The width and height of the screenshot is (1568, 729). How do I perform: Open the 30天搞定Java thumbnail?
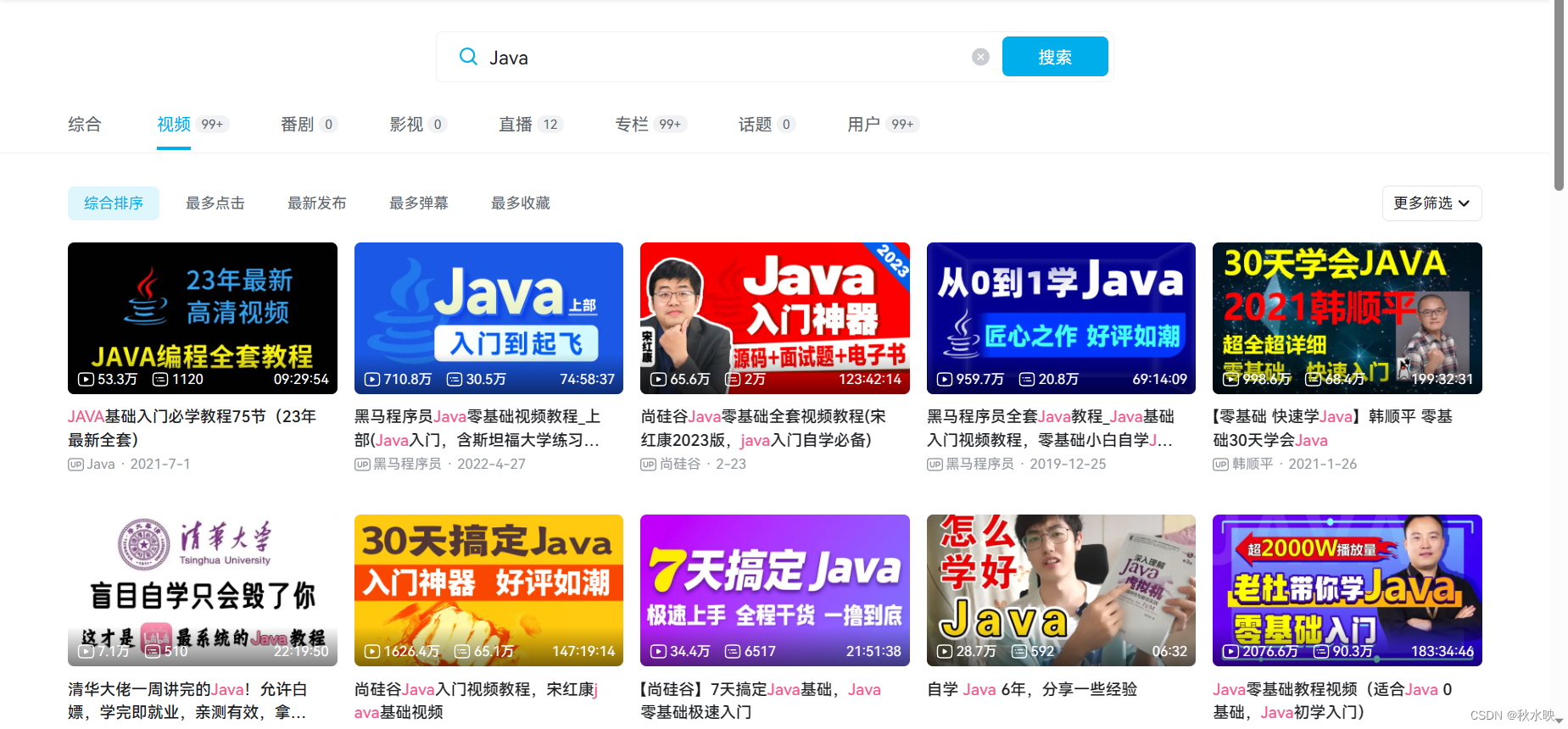tap(488, 590)
